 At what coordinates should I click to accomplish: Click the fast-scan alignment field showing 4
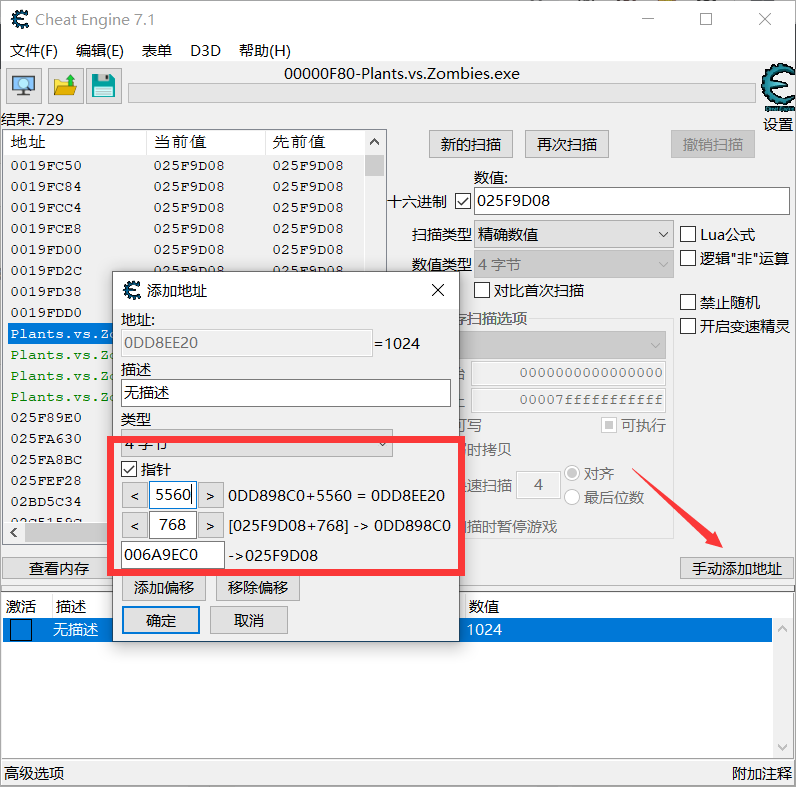point(538,485)
